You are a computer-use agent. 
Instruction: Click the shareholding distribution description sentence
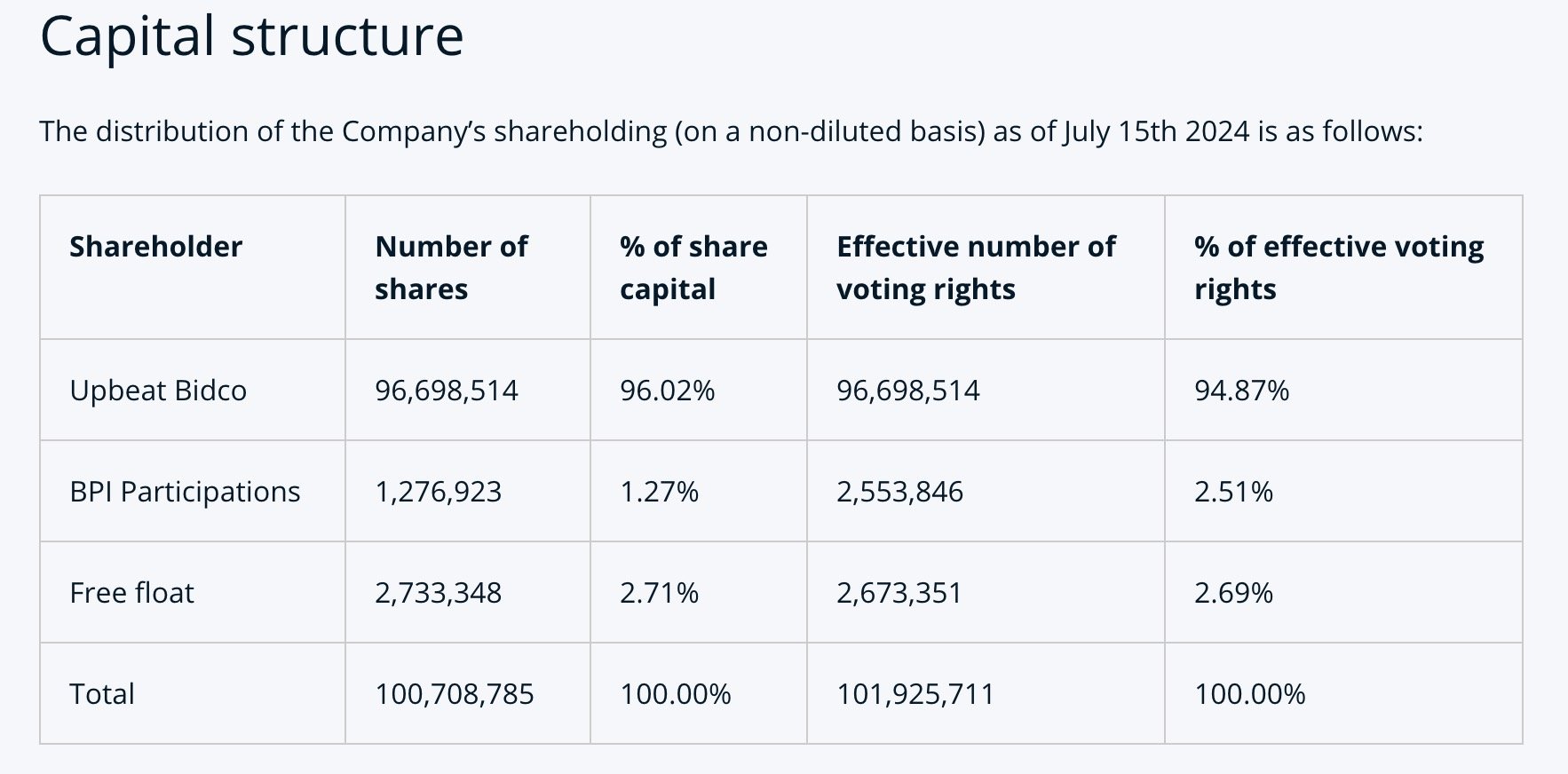(x=730, y=131)
